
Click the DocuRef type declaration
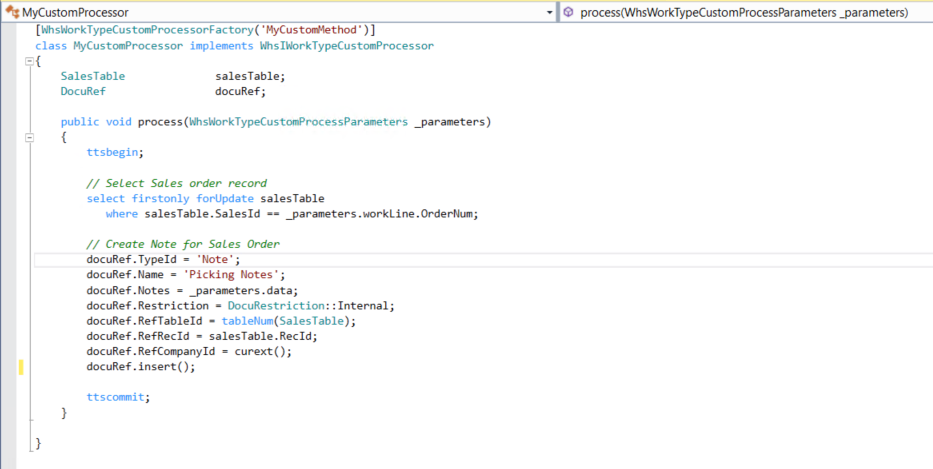point(83,92)
